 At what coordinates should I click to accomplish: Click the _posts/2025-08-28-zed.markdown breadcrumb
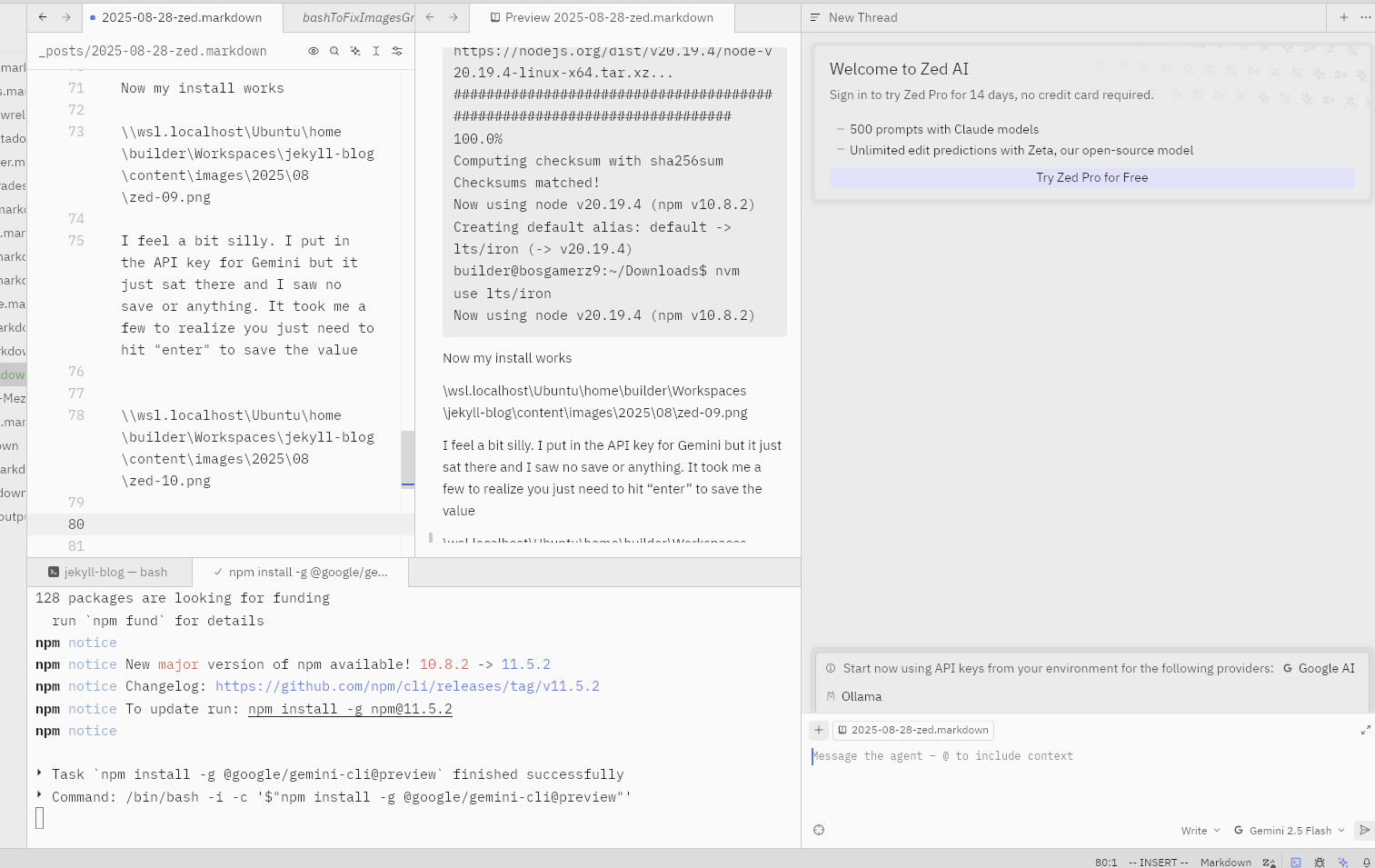pyautogui.click(x=153, y=51)
